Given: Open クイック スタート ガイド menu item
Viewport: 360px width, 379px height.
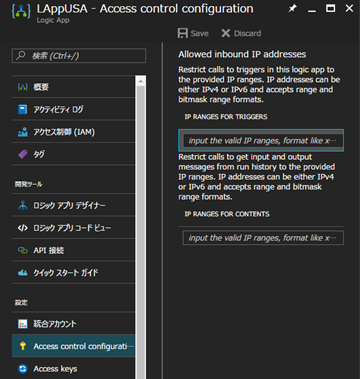Looking at the screenshot, I should 73,273.
